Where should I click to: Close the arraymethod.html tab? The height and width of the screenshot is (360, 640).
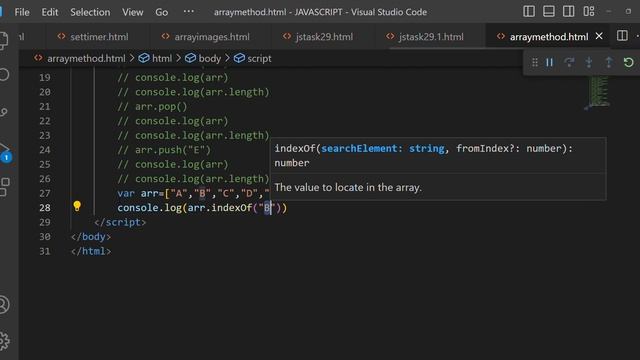599,36
